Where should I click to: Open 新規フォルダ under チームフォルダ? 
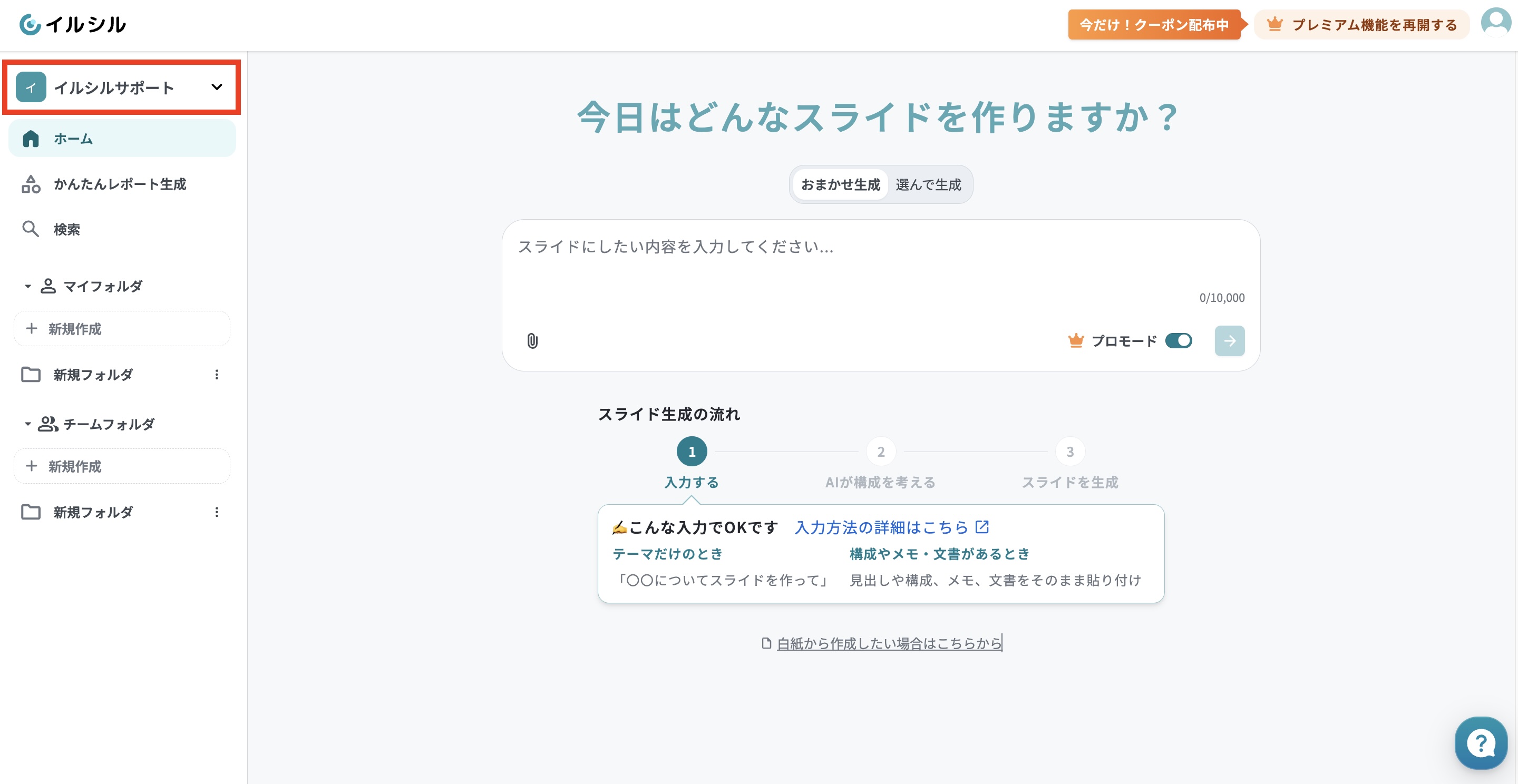[122, 512]
